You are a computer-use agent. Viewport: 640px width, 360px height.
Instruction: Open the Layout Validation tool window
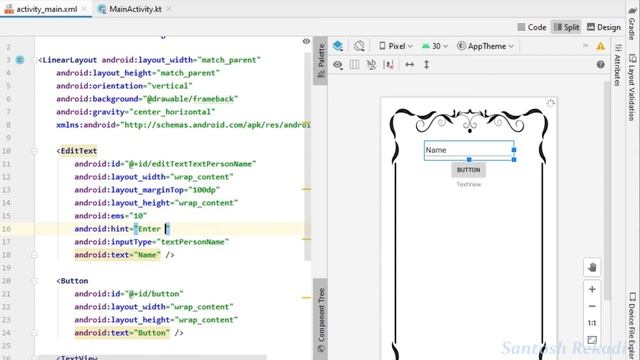click(x=632, y=87)
